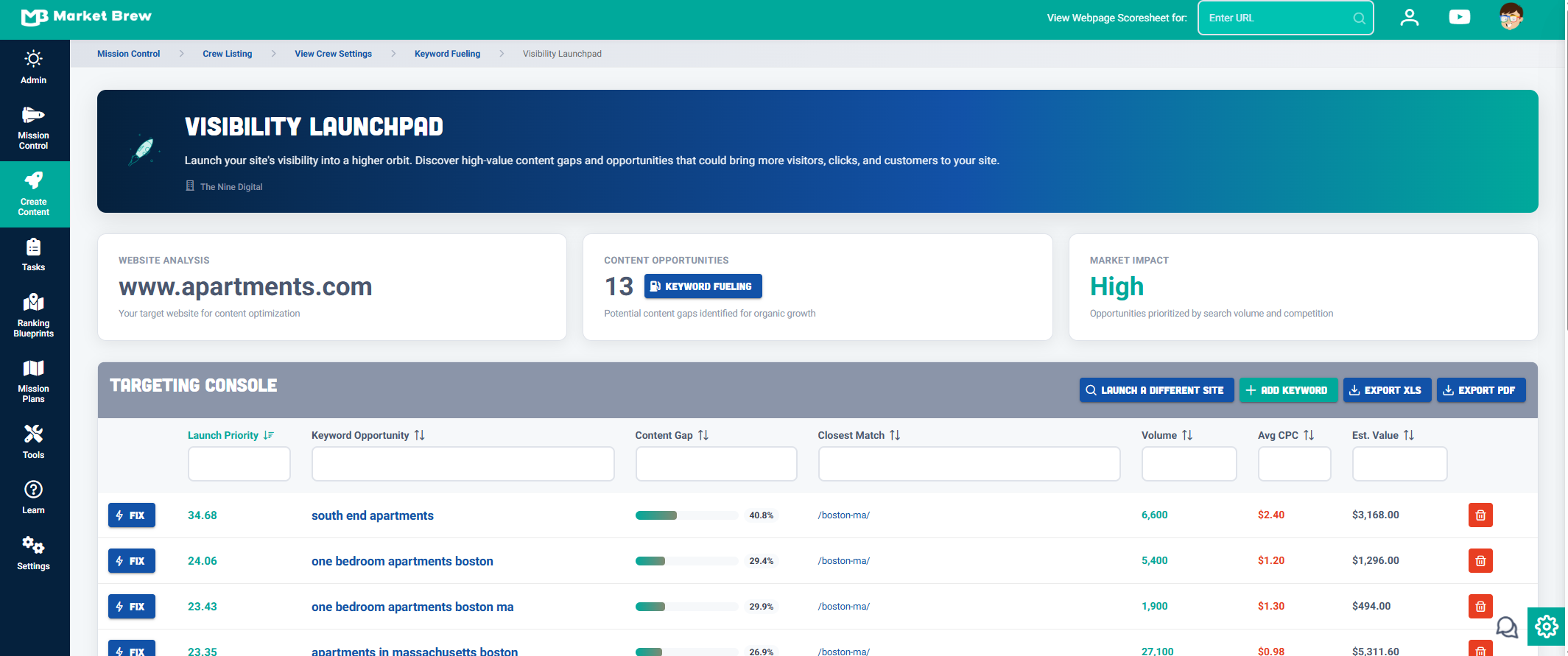The image size is (1568, 656).
Task: Focus the Est. Value filter field
Action: (x=1400, y=464)
